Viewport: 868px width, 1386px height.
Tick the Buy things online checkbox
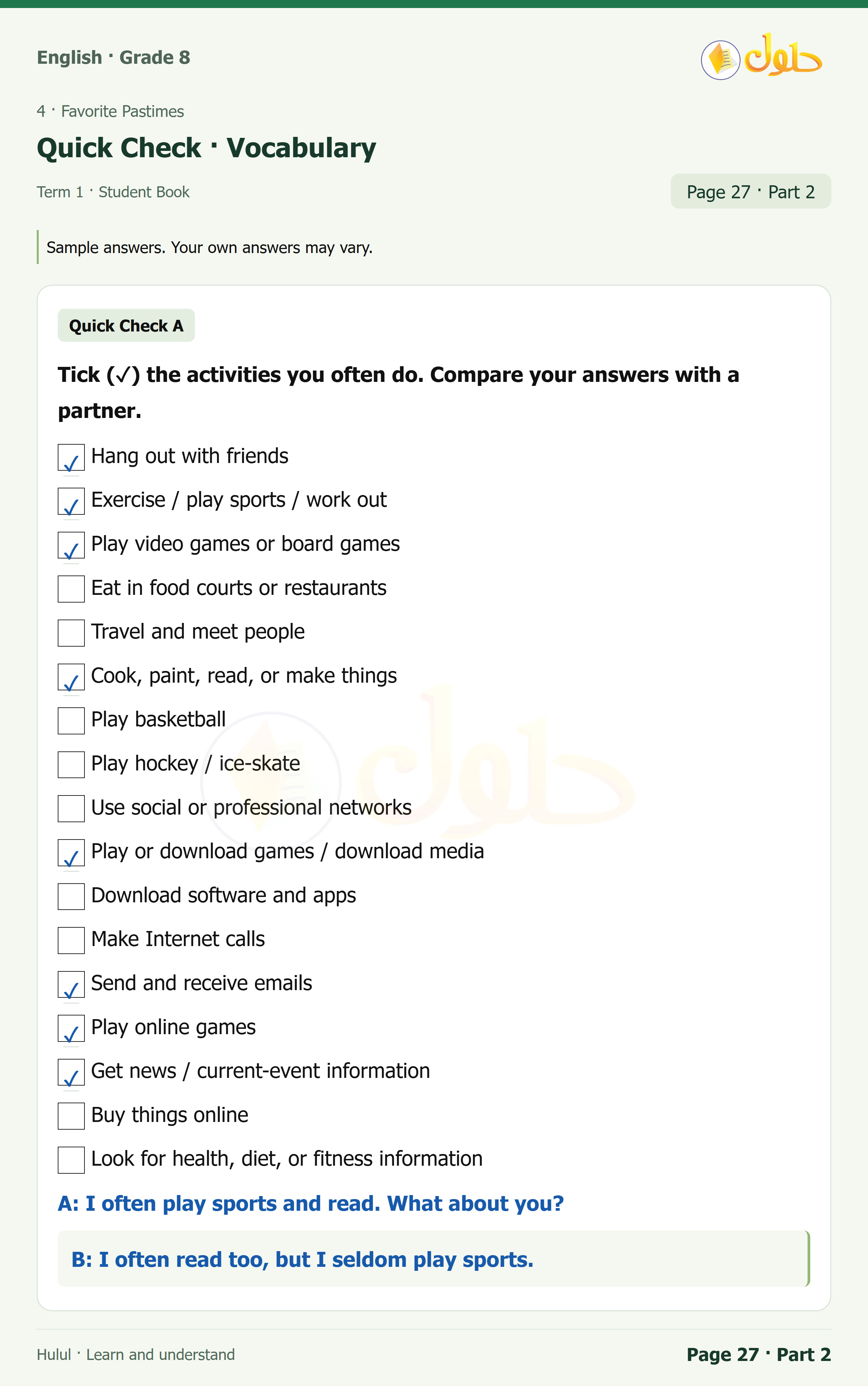(x=71, y=1116)
